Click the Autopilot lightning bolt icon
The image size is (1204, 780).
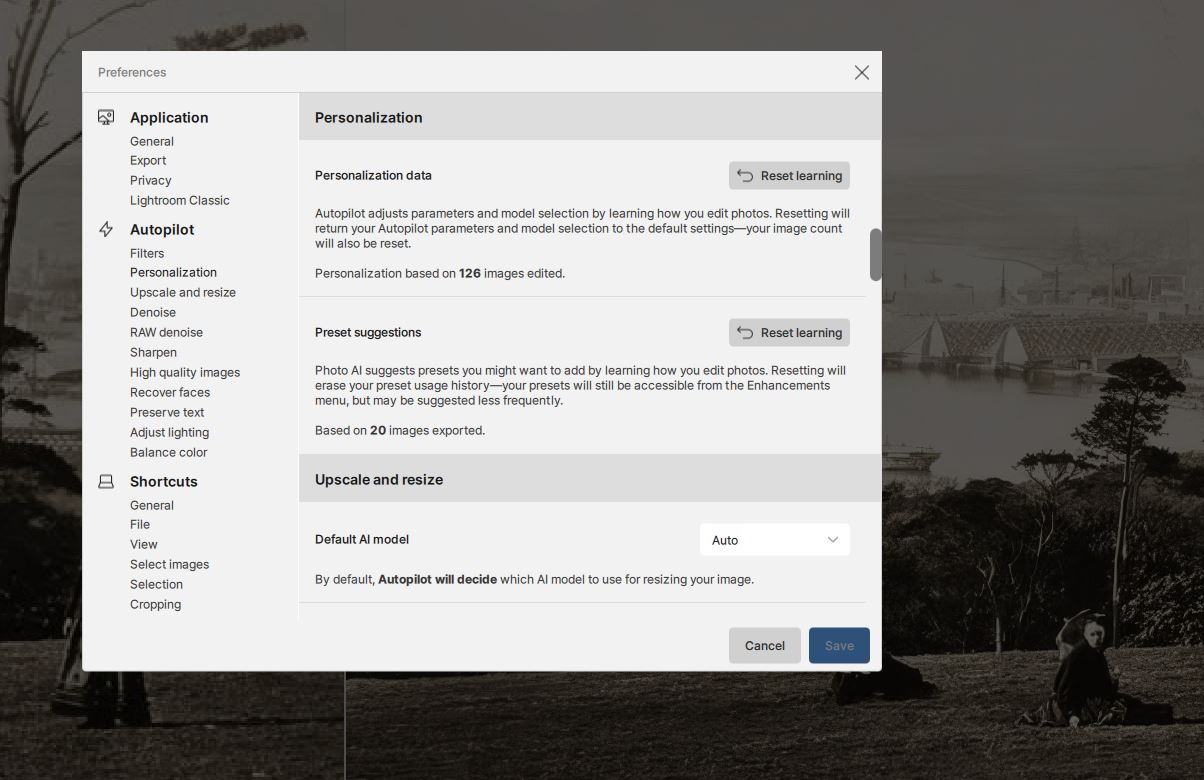click(x=106, y=229)
